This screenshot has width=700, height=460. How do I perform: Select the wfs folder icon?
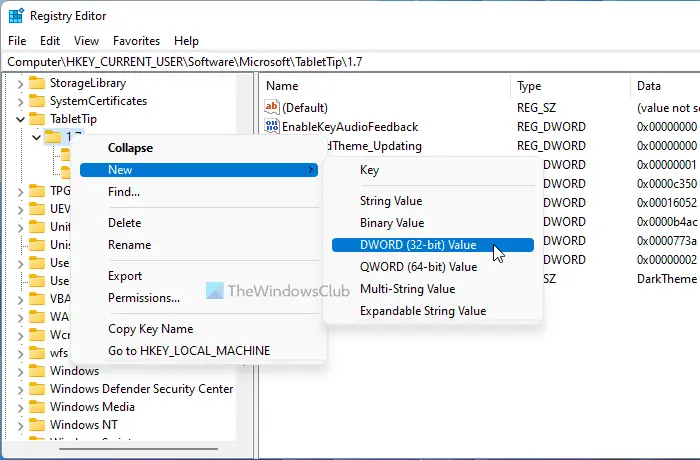(x=37, y=352)
